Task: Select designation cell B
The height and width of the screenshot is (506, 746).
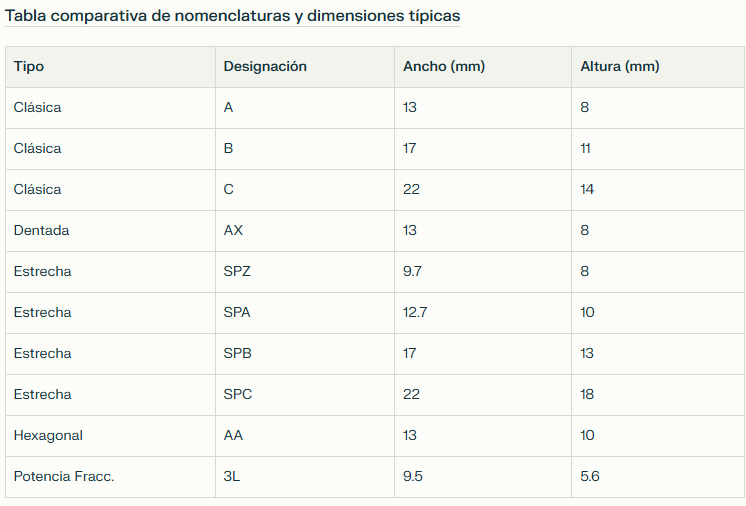Action: point(305,149)
